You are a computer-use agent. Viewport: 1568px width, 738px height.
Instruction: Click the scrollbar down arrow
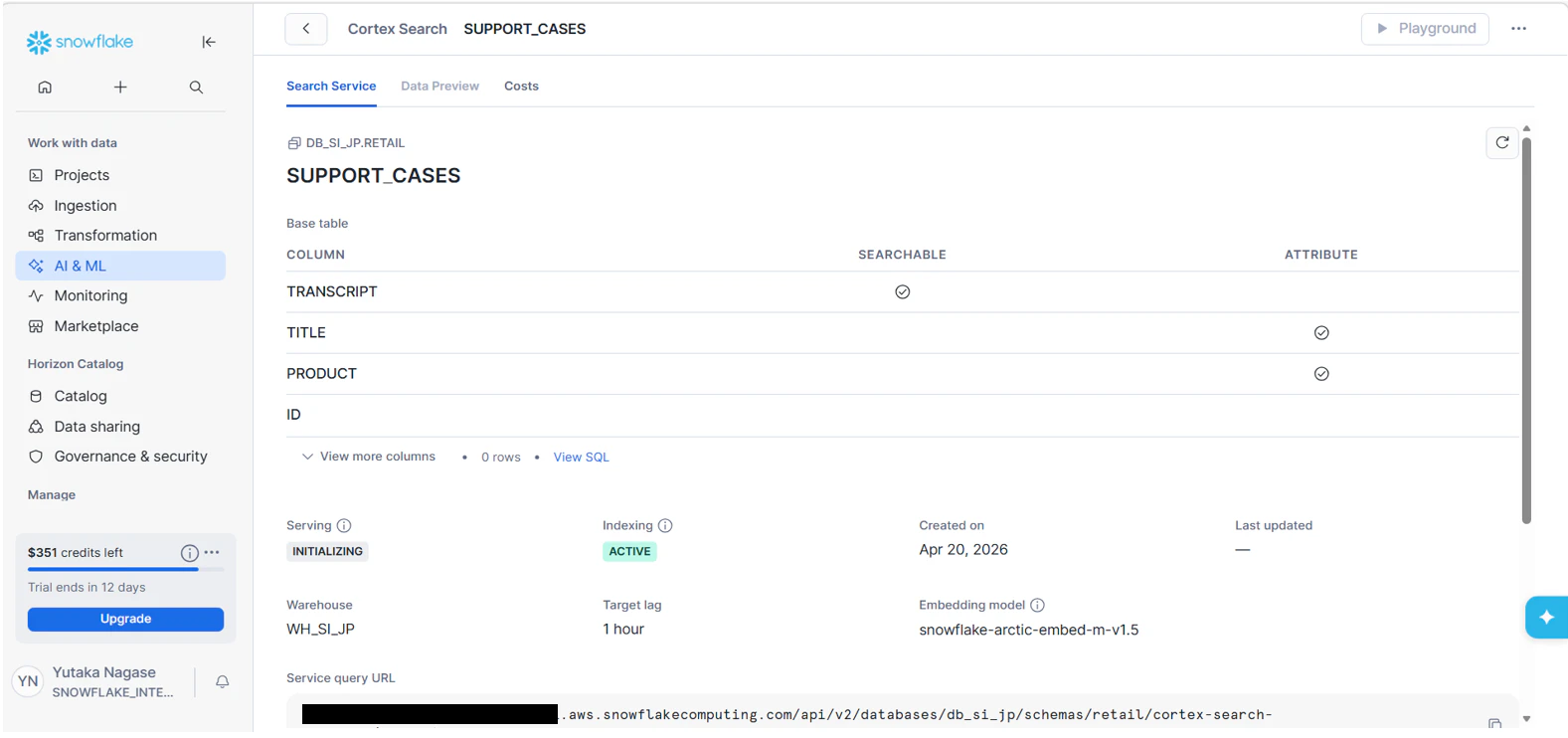(x=1526, y=719)
